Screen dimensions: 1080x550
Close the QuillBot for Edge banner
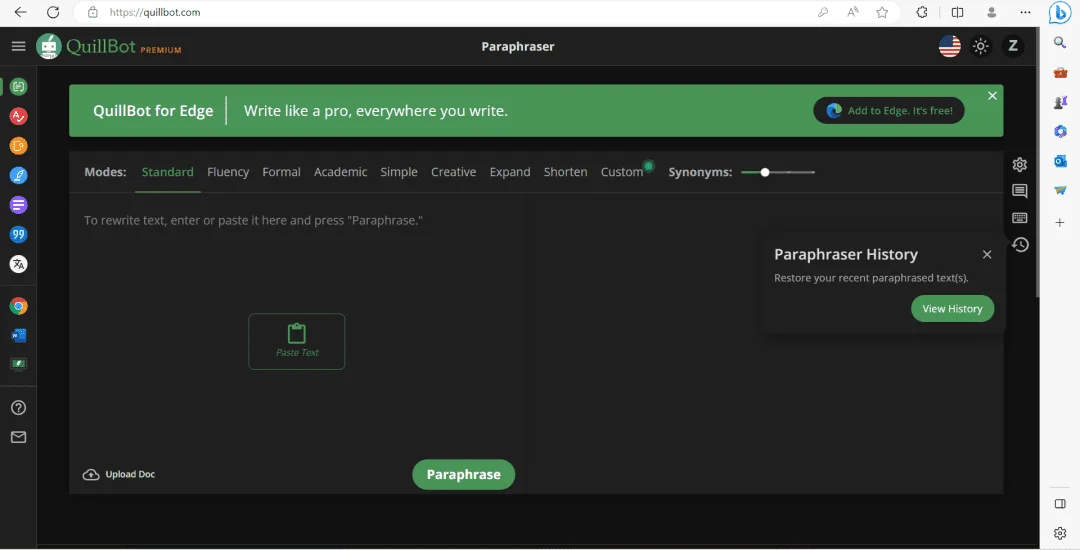pyautogui.click(x=993, y=96)
